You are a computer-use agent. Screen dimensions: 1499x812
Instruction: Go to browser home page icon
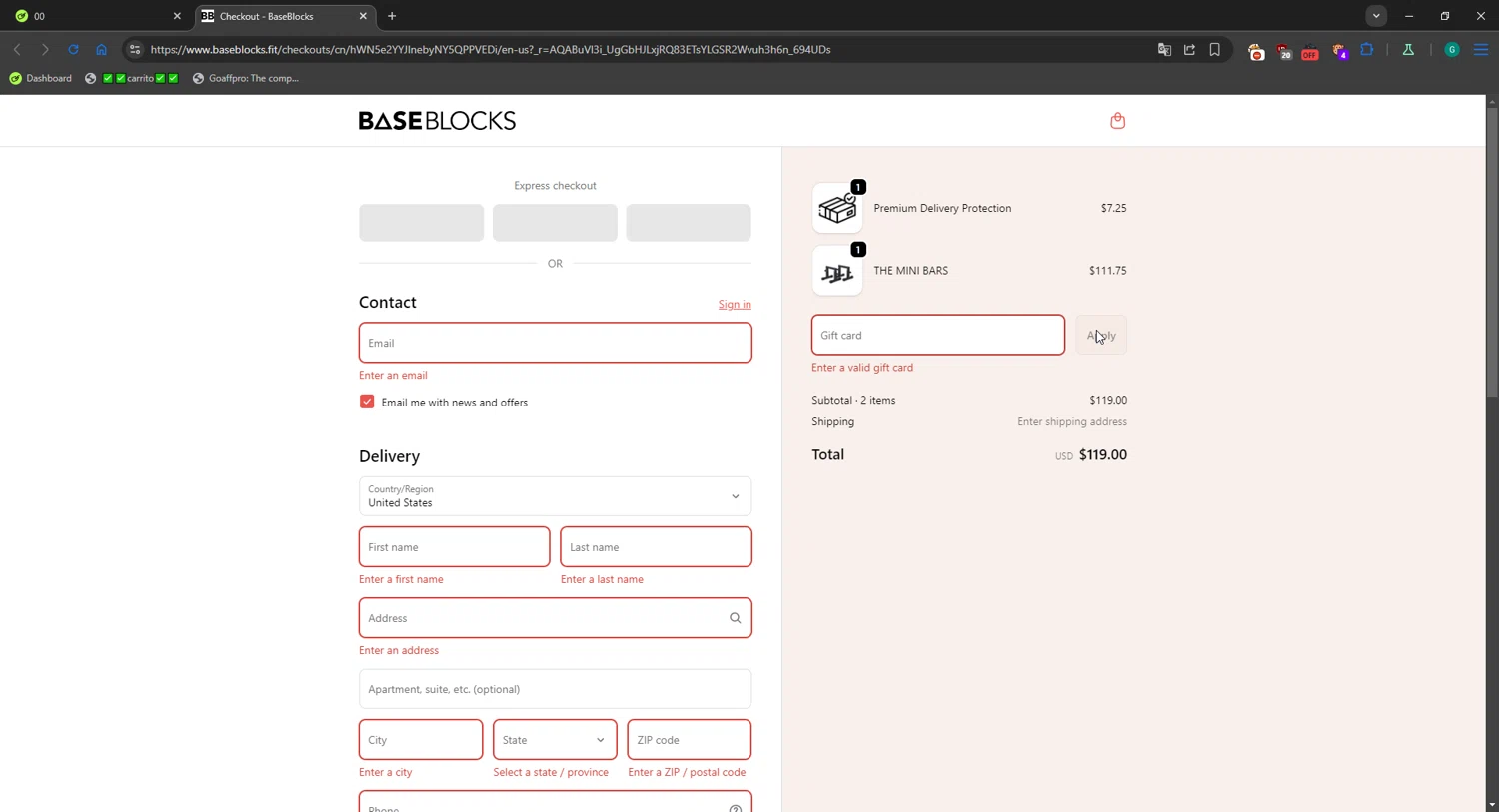101,49
